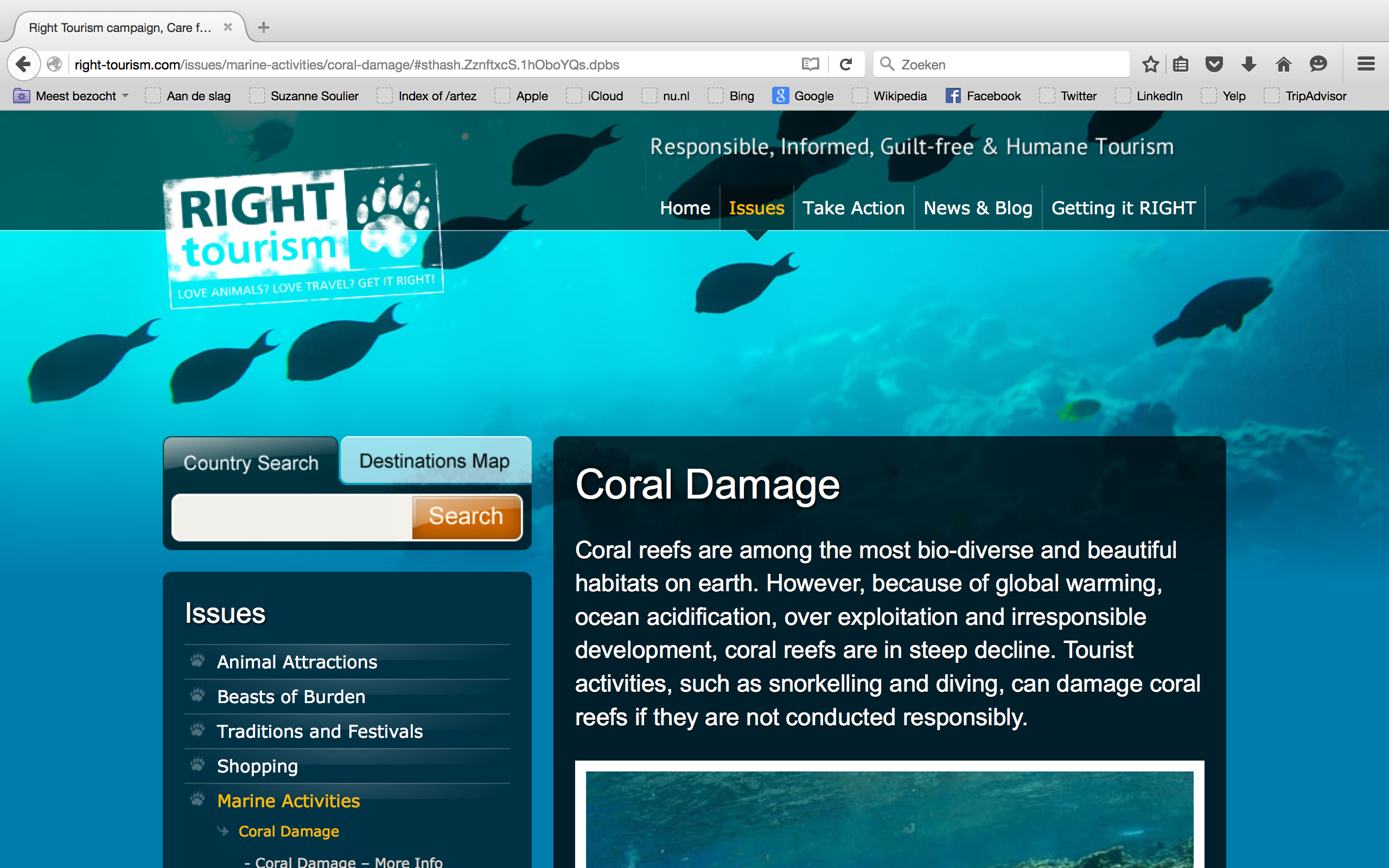This screenshot has width=1389, height=868.
Task: Open the Shopping issue link
Action: coord(257,766)
